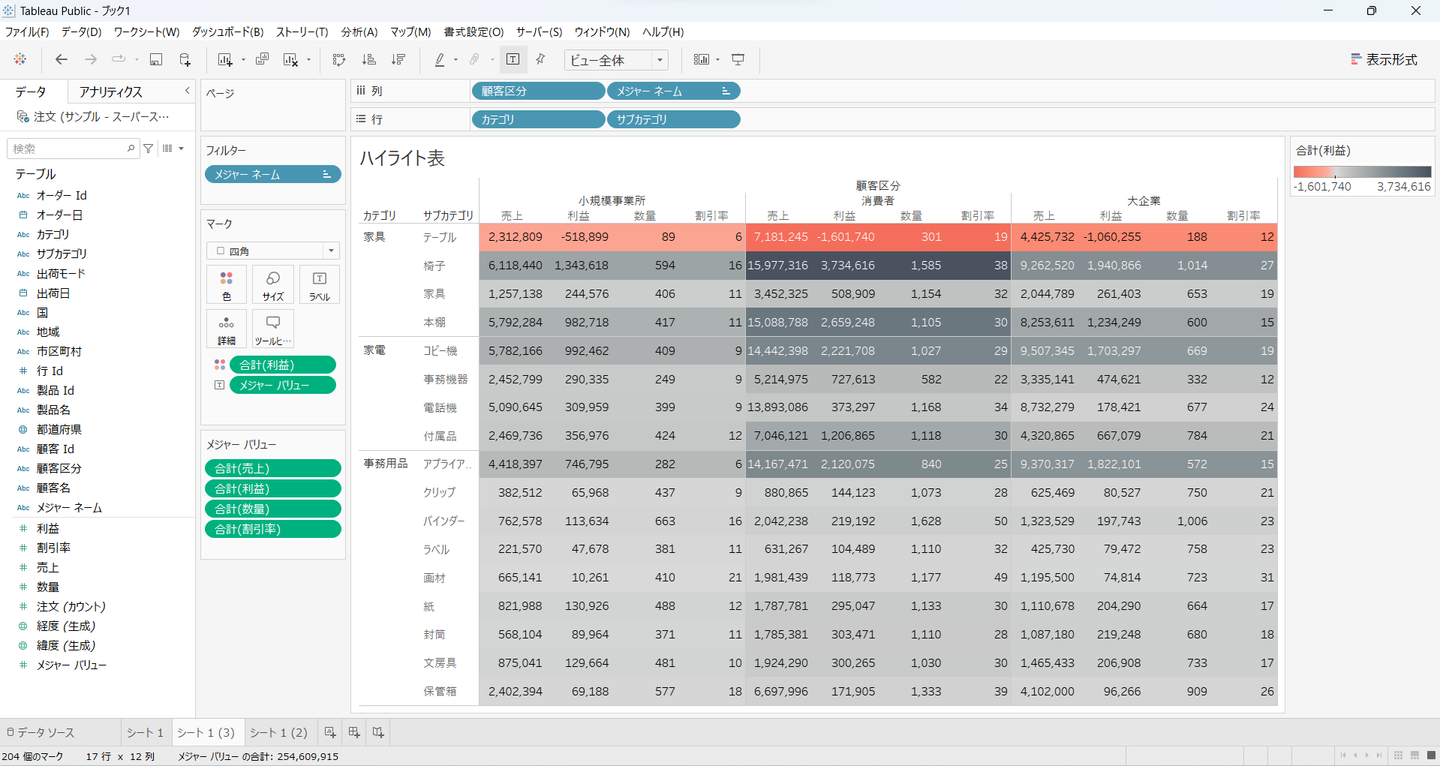1440x766 pixels.
Task: Toggle the show mark labels toolbar button
Action: 512,60
